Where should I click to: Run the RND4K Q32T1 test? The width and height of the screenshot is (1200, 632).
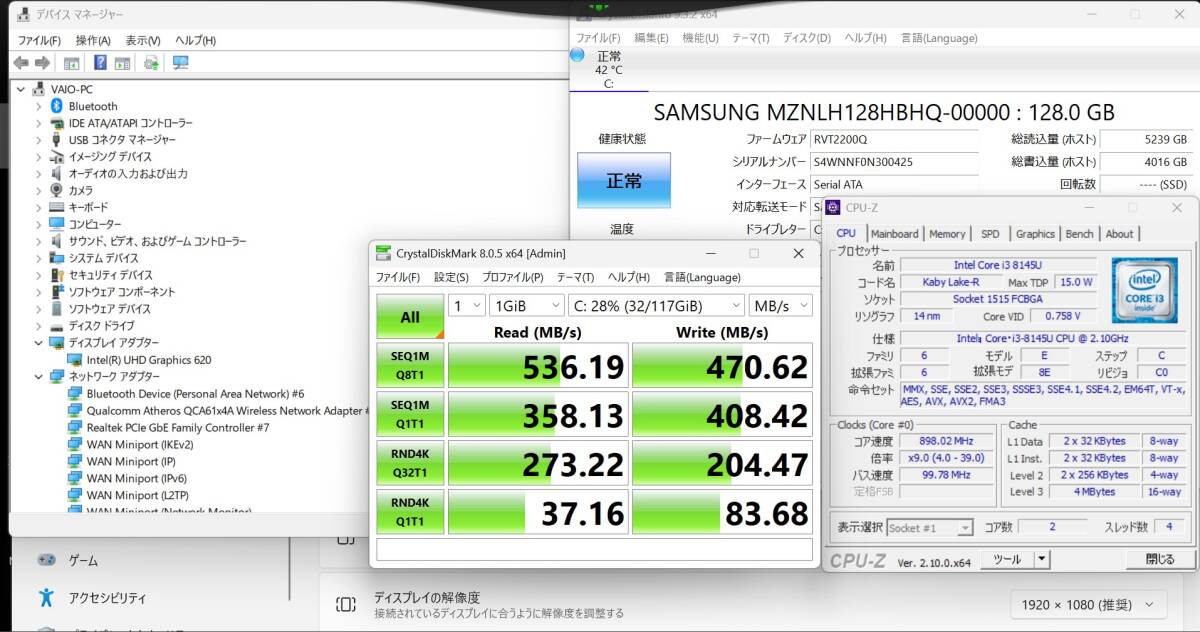click(410, 463)
